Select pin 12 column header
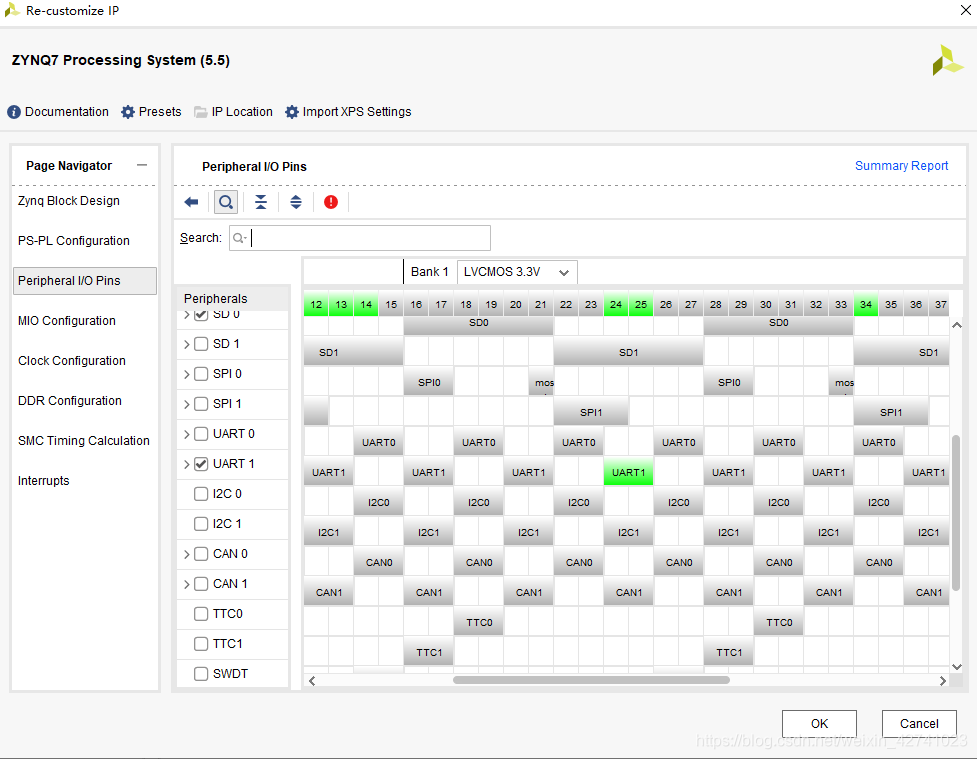Screen dimensions: 977x759 click(316, 305)
